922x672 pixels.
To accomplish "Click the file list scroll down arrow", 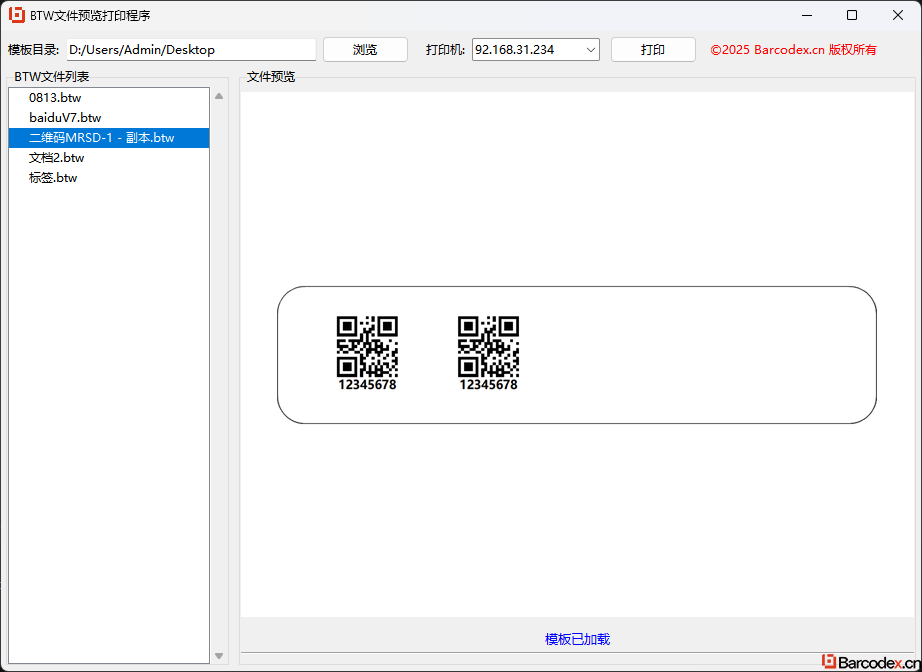I will 219,656.
